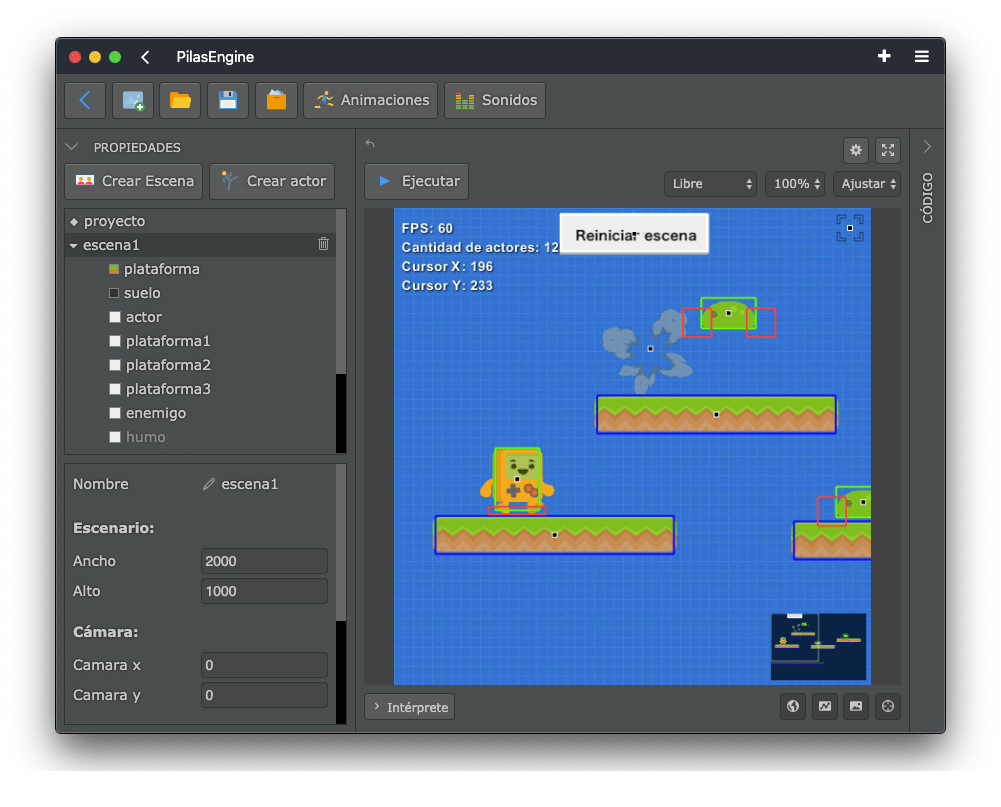Screen dimensions: 1001x807
Task: Open project with the folder icon
Action: 180,100
